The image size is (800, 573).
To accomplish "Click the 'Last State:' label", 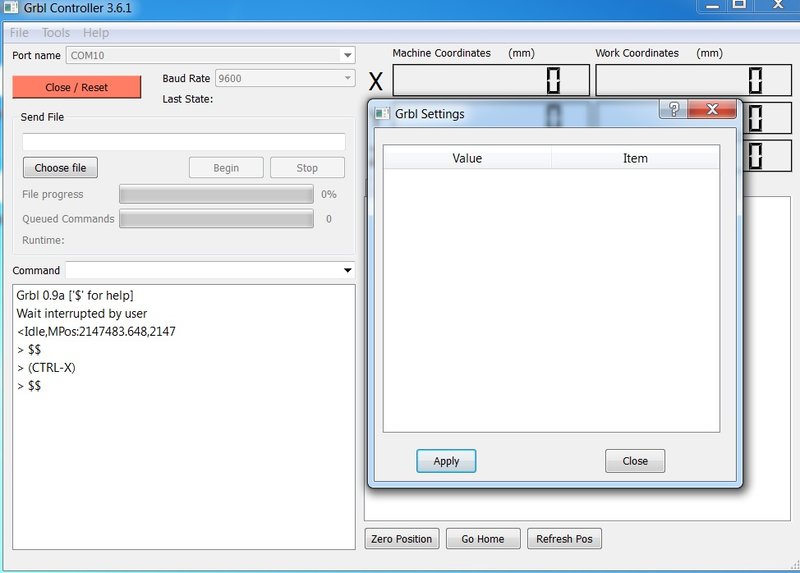I will point(188,99).
